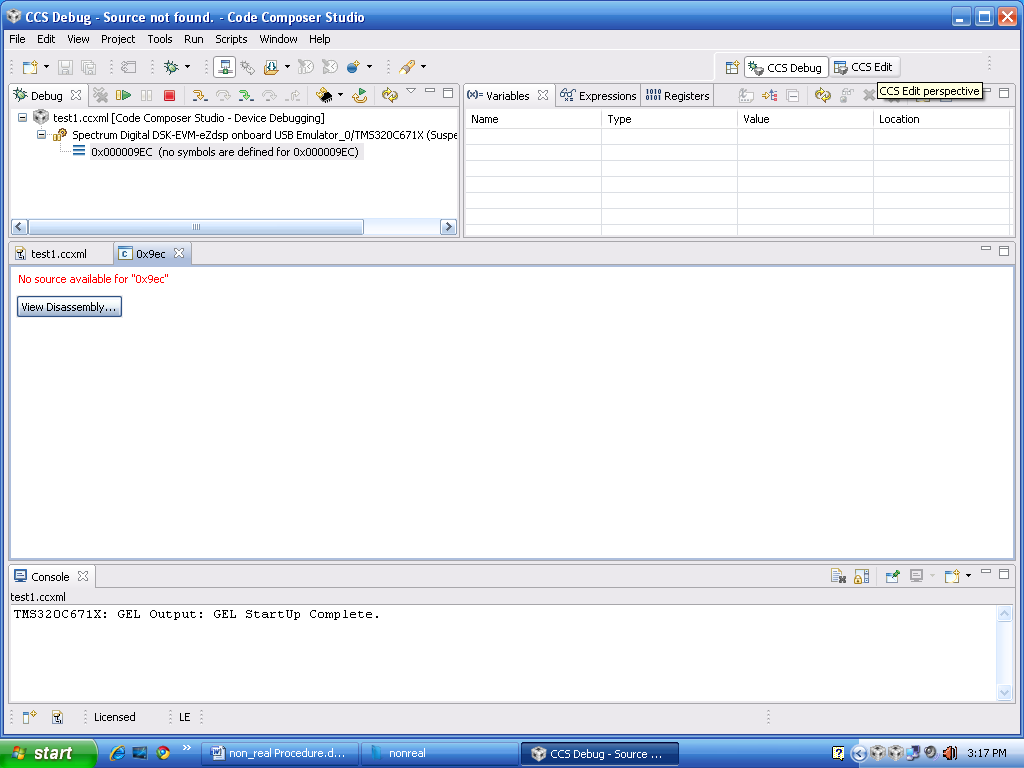Viewport: 1024px width, 768px height.
Task: Click the Restart icon in Debug view
Action: [x=360, y=95]
